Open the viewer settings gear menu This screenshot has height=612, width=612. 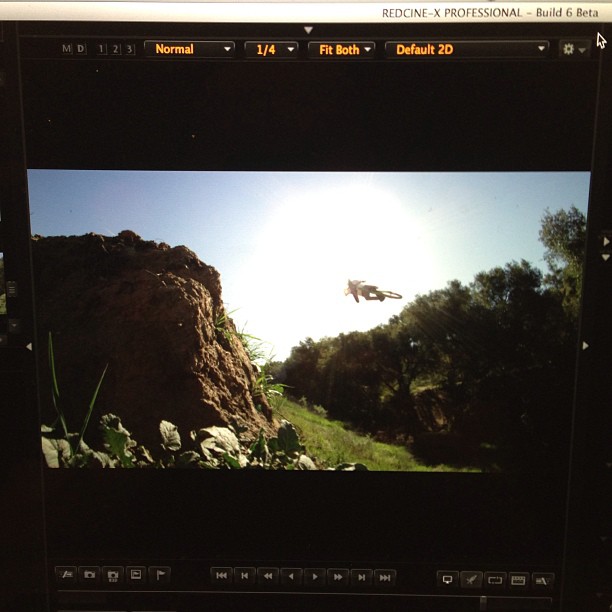point(573,49)
